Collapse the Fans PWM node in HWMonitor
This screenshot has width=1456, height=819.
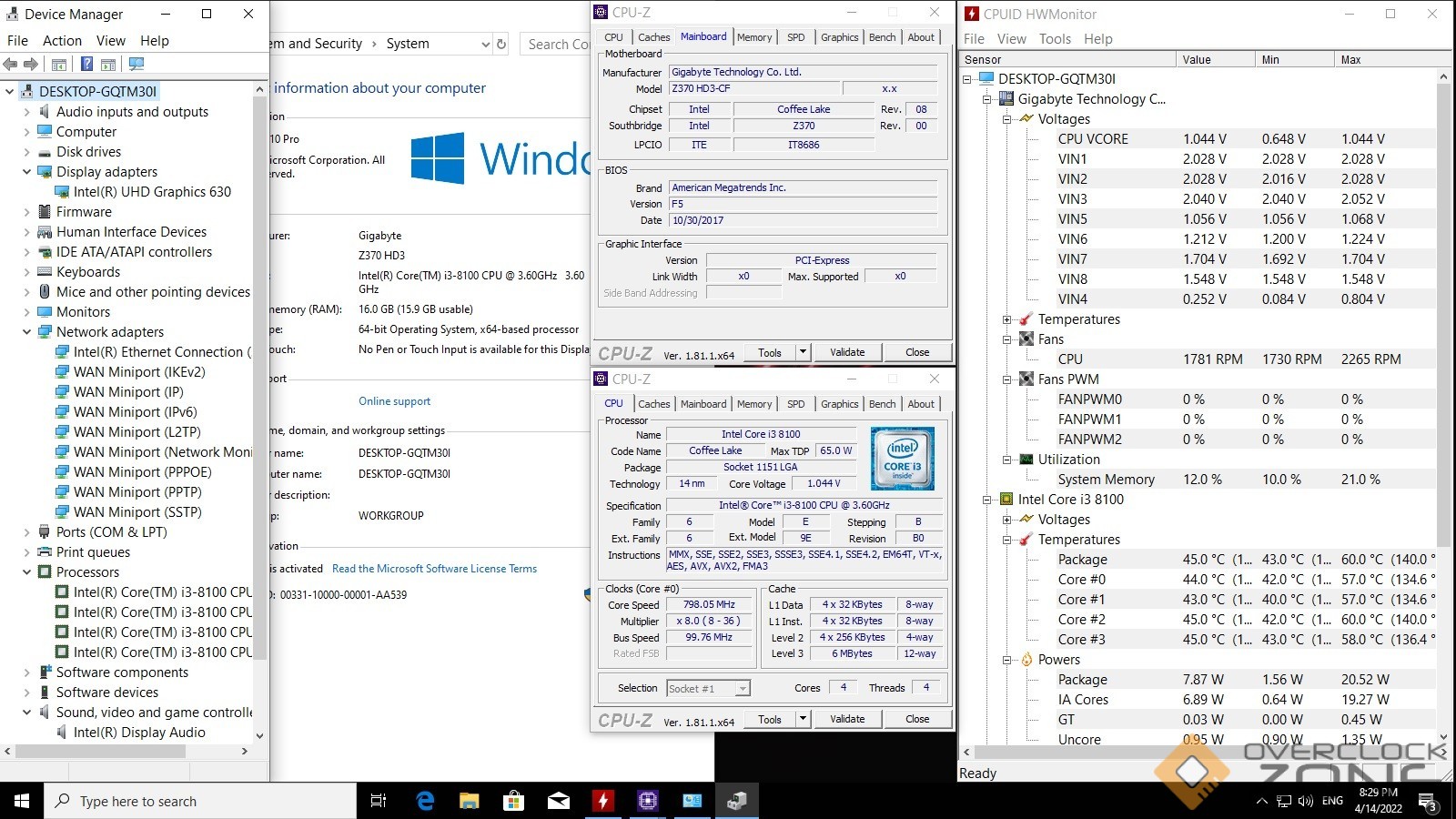coord(1006,379)
